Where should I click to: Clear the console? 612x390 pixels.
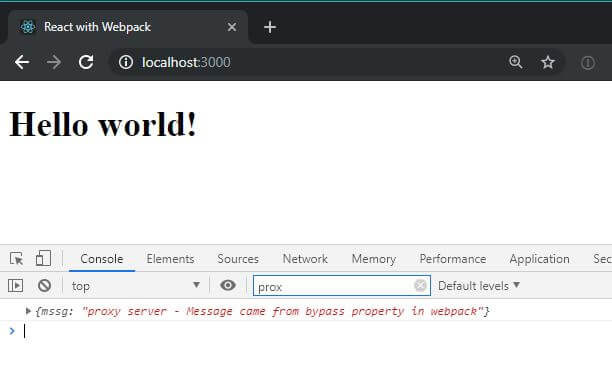pos(44,286)
